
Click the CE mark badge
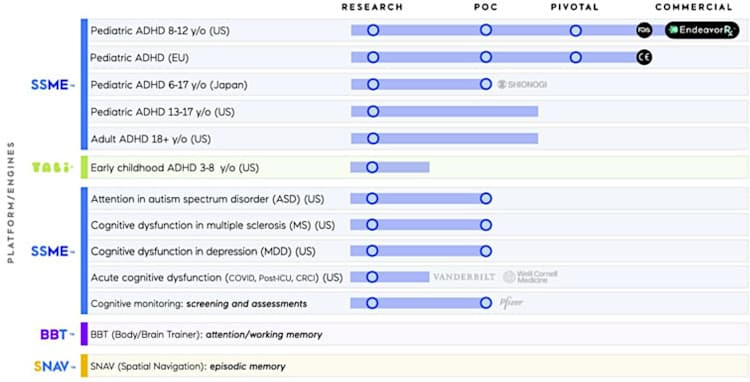(x=644, y=57)
